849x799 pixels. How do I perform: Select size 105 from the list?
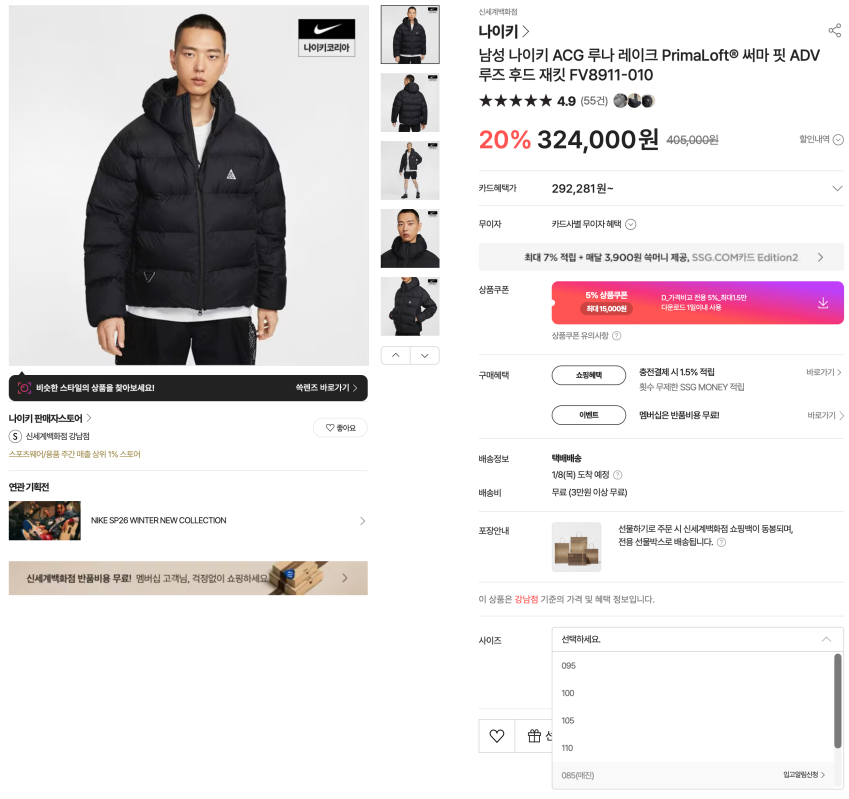coord(567,721)
